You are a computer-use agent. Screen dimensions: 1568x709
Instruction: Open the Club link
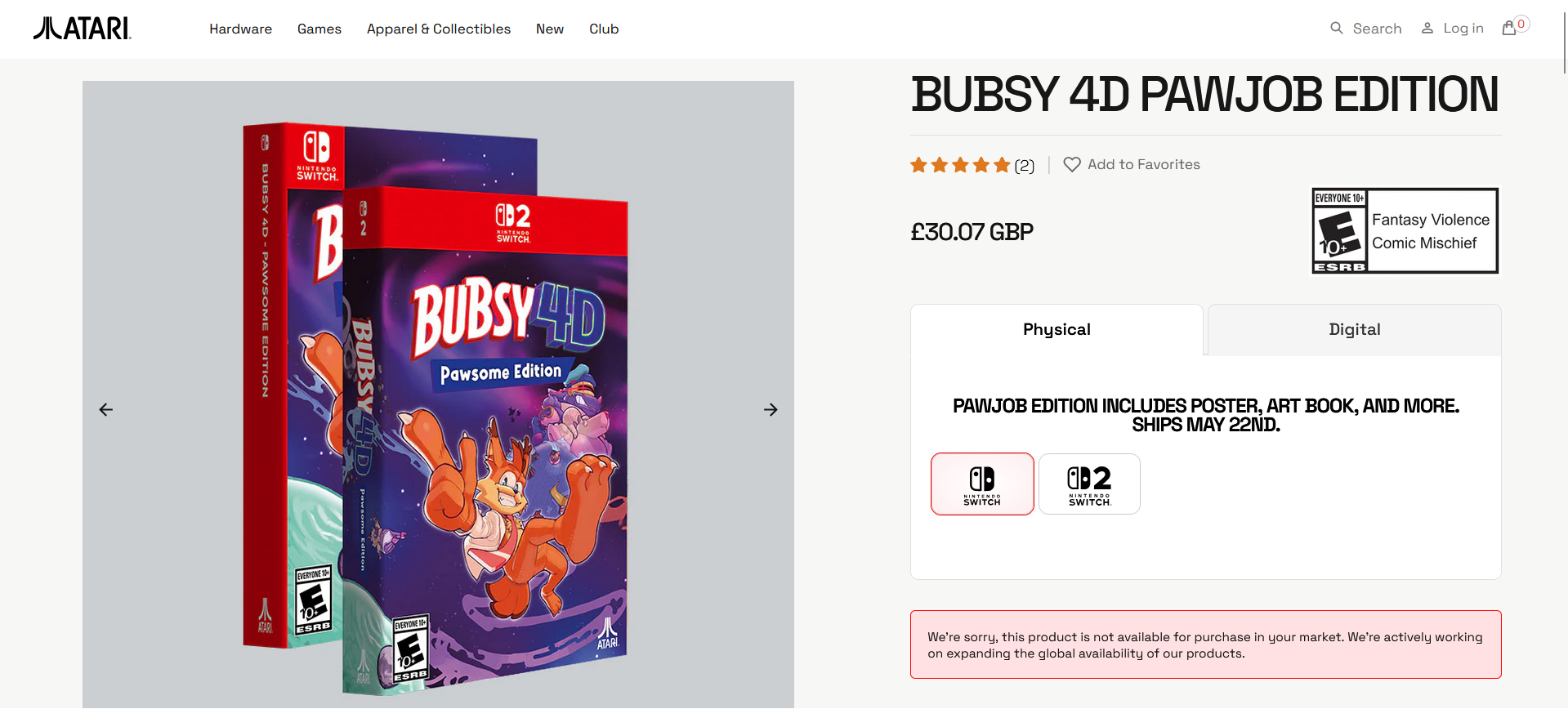(604, 29)
